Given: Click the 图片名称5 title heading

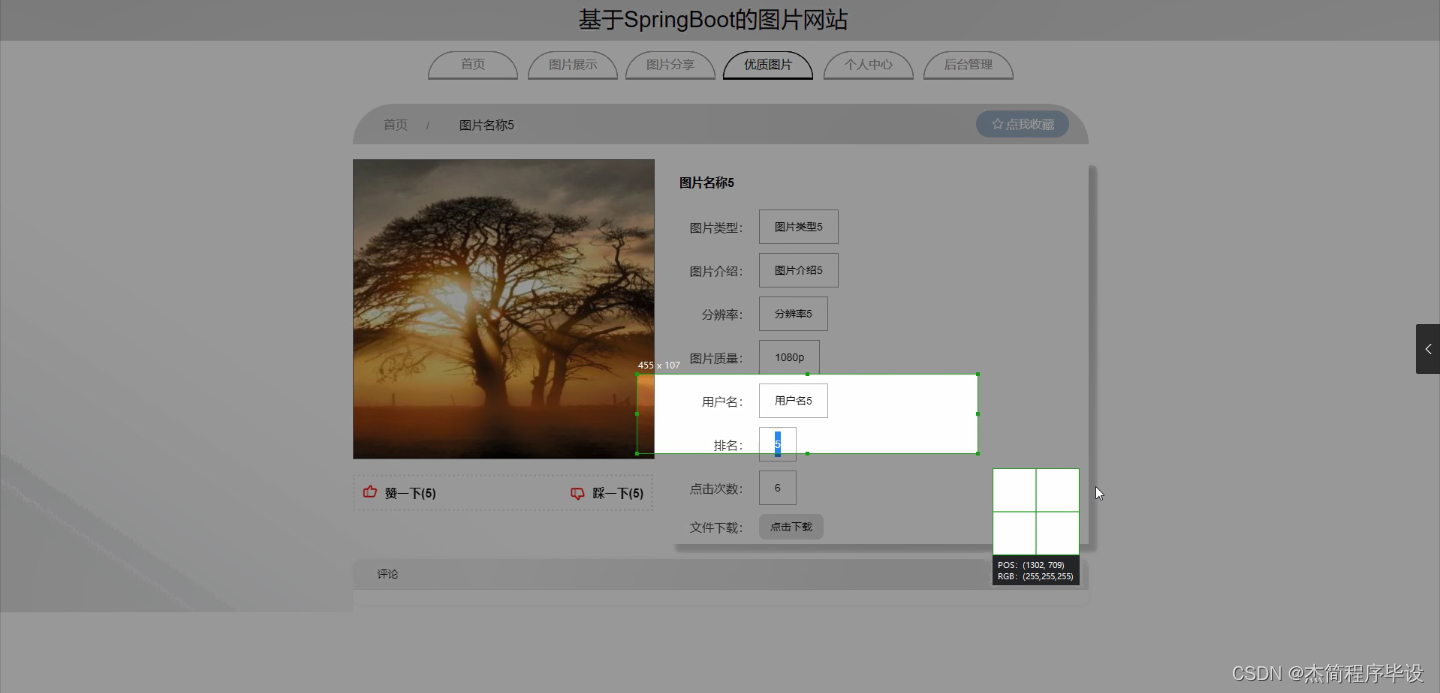Looking at the screenshot, I should point(707,183).
